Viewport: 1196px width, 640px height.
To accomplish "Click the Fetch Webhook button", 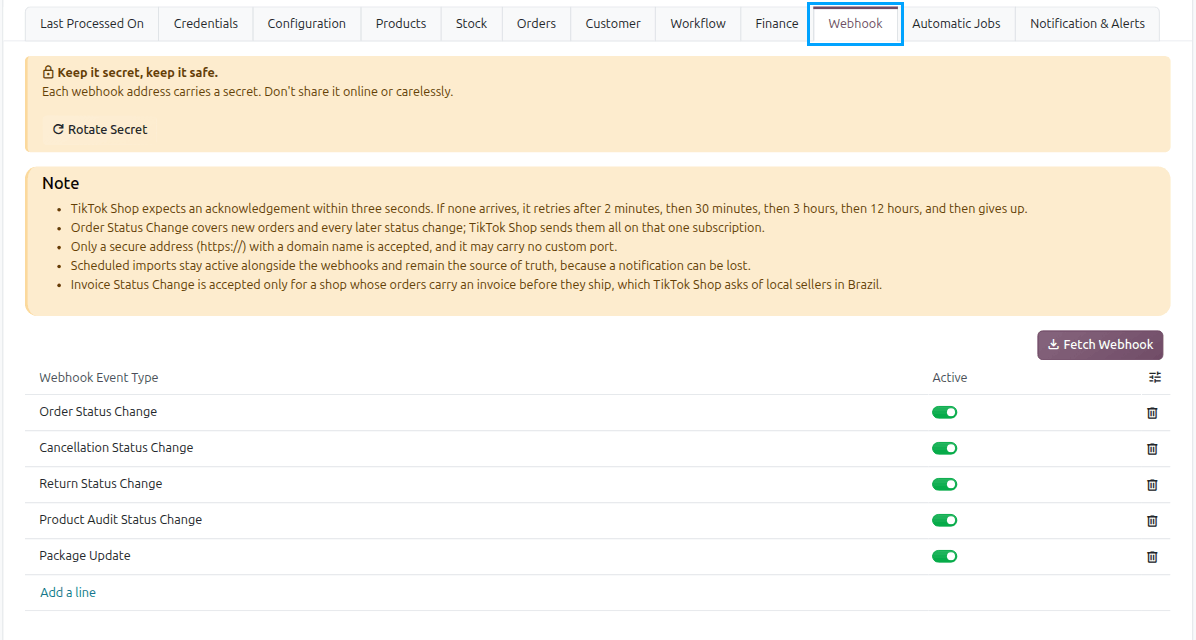I will pos(1100,345).
